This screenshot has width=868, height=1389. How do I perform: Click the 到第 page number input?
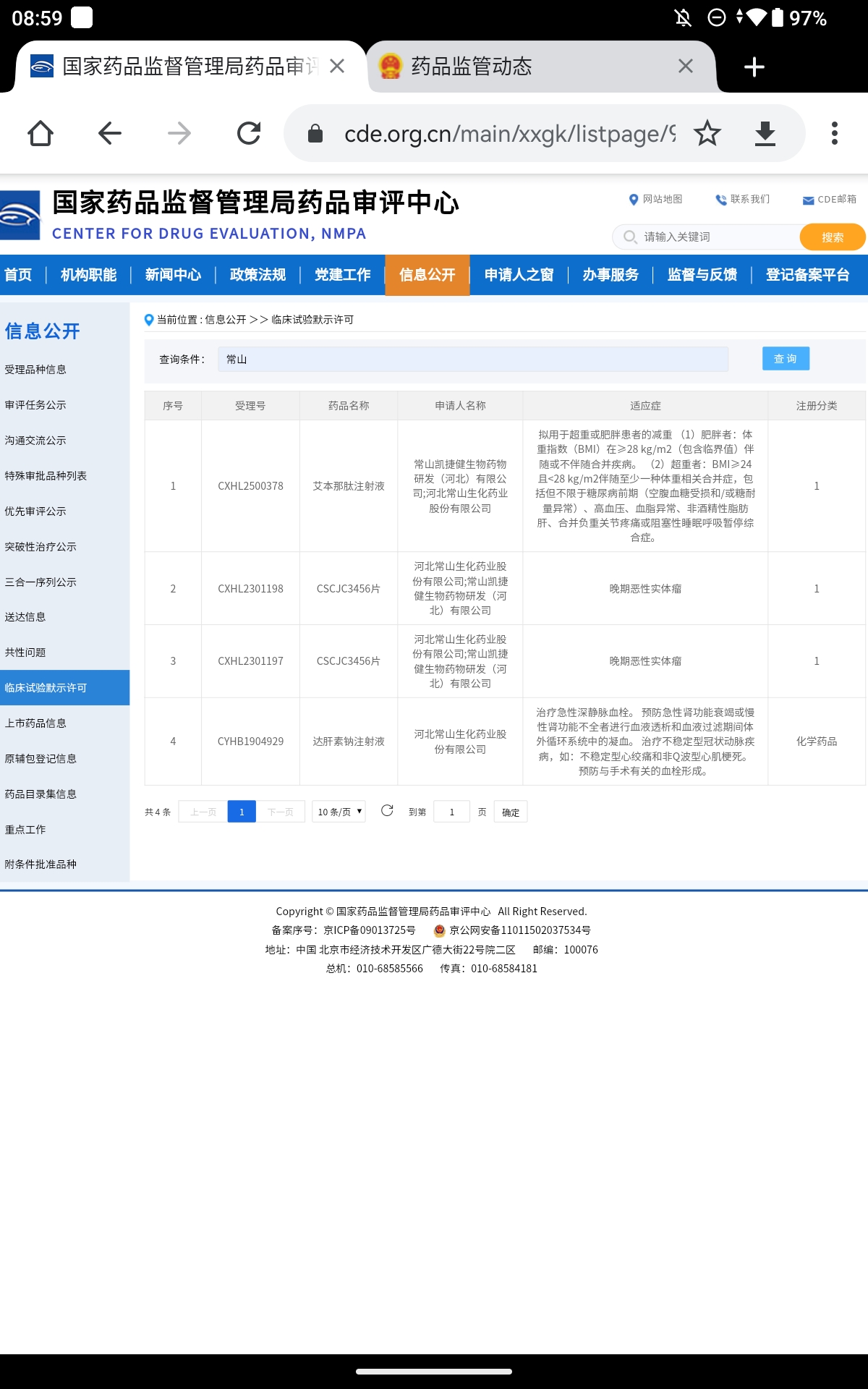452,812
